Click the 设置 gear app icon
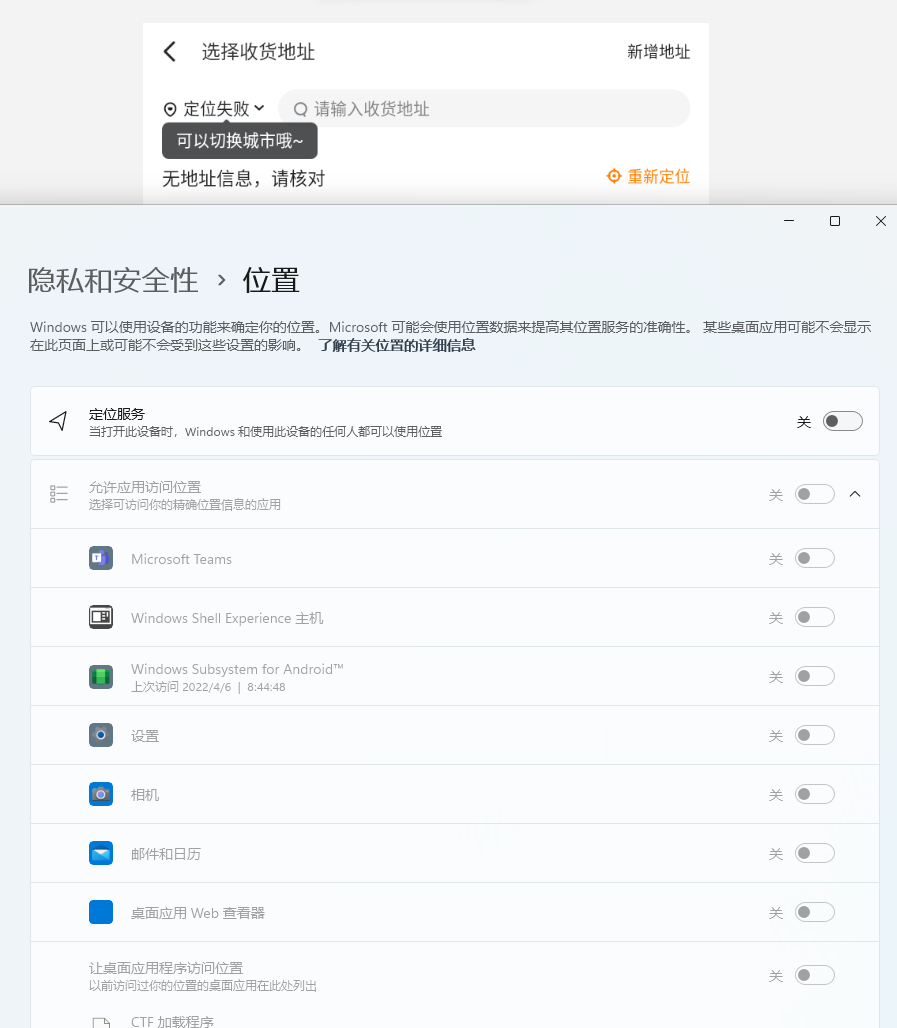 (x=101, y=735)
